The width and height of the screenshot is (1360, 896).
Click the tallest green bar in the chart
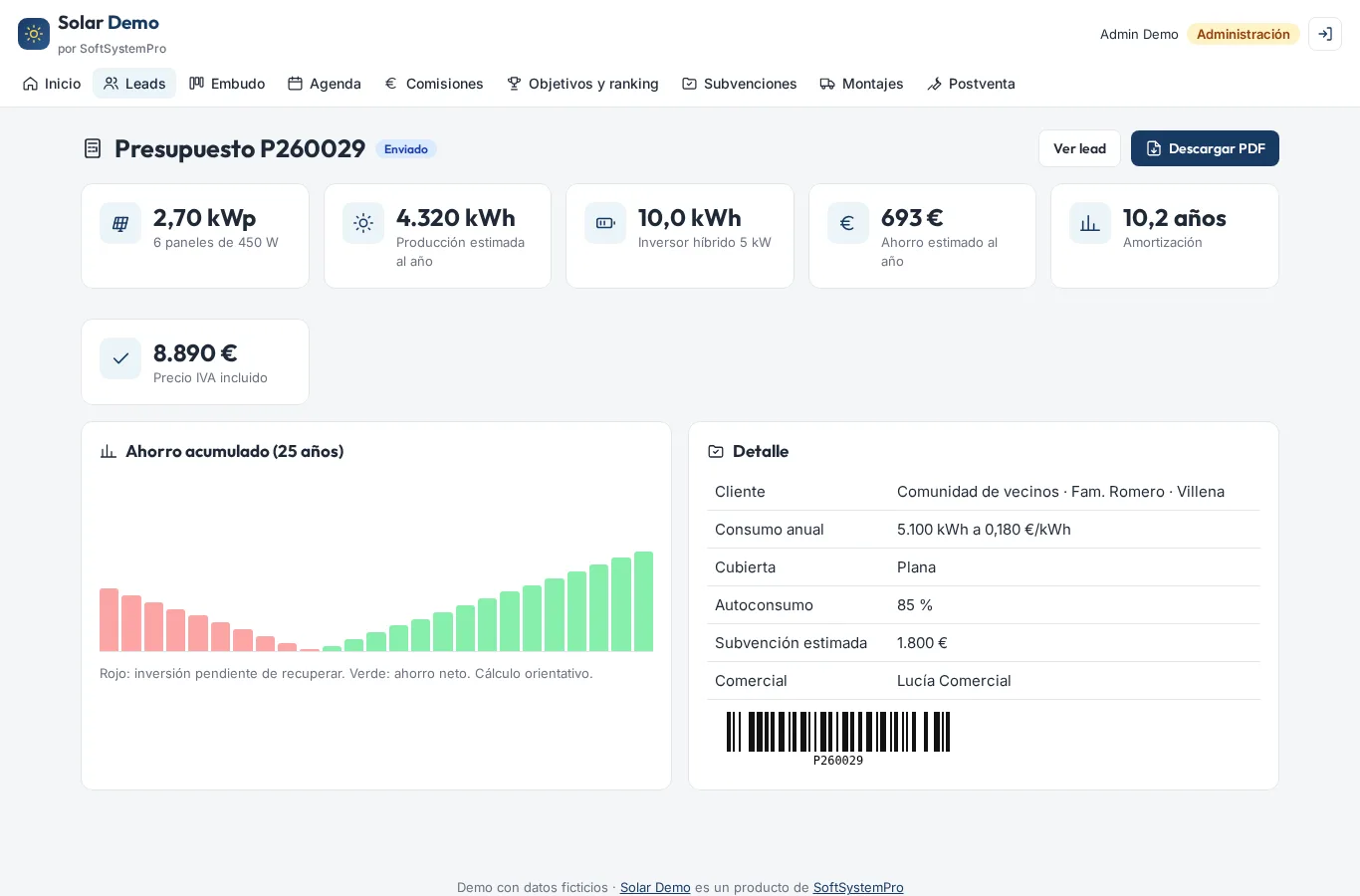[x=643, y=601]
